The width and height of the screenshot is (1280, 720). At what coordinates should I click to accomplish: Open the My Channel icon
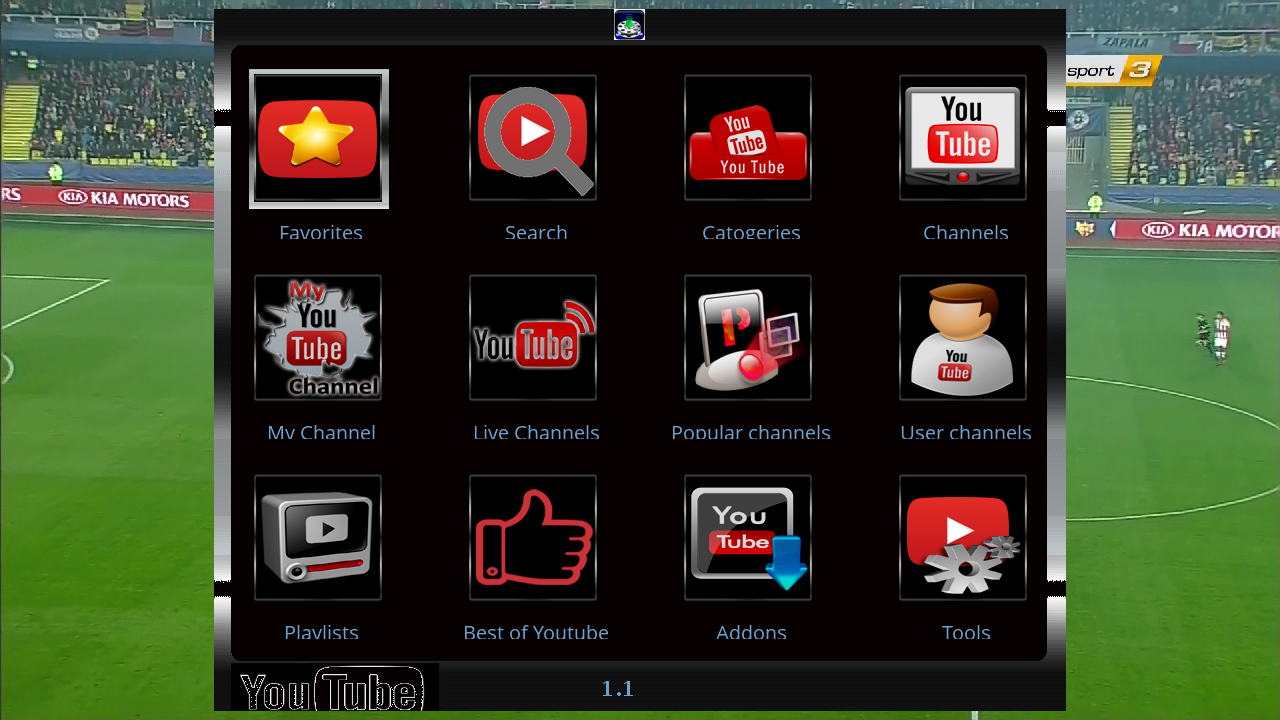tap(318, 338)
